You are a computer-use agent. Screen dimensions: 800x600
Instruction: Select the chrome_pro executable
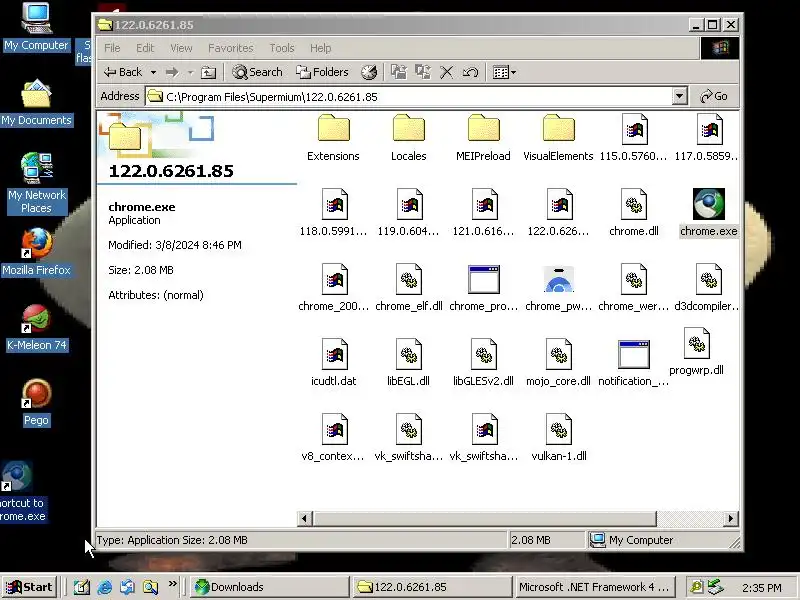483,287
